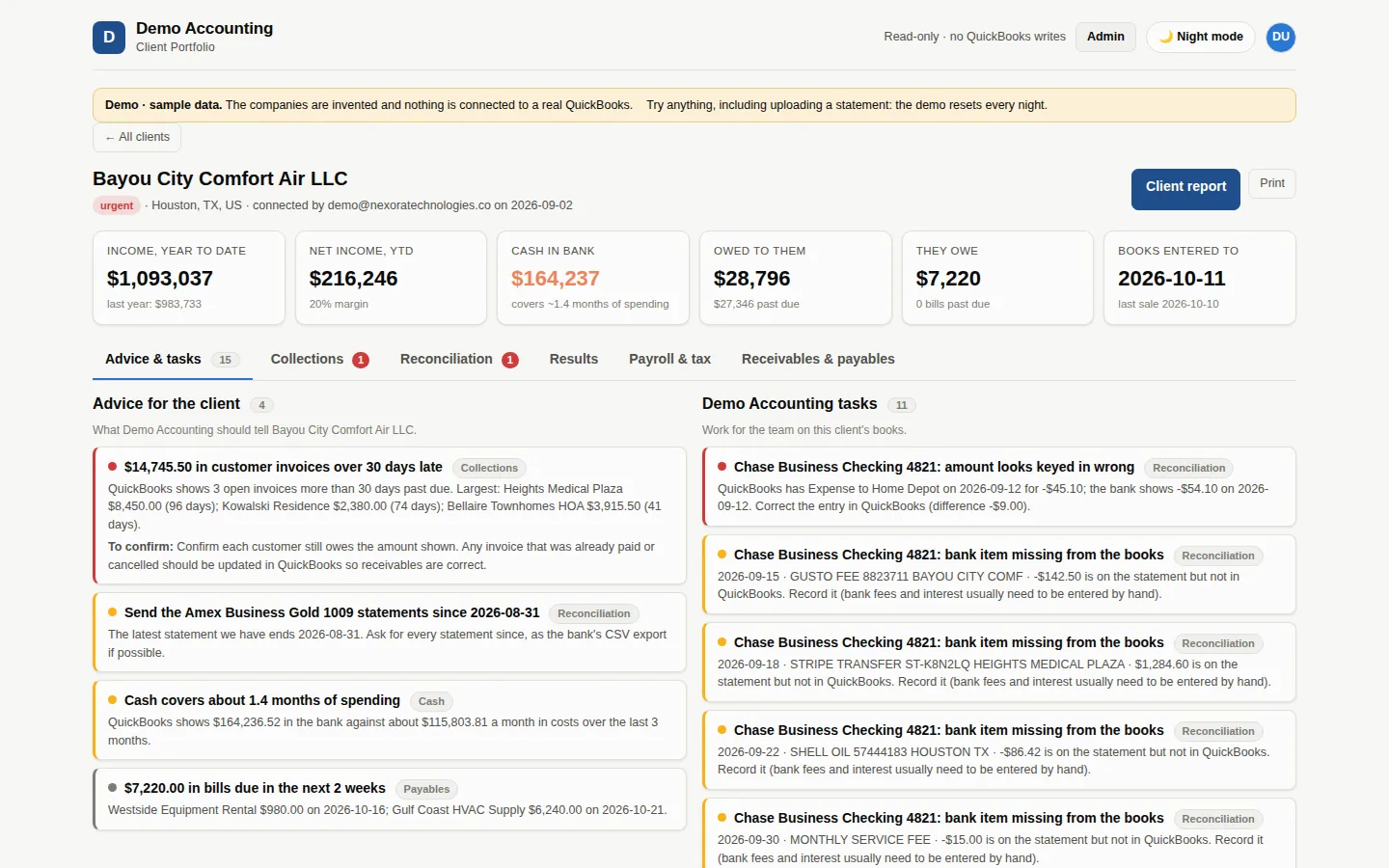Click the MONTHLY SERVICE FEE bank item text

click(x=991, y=849)
